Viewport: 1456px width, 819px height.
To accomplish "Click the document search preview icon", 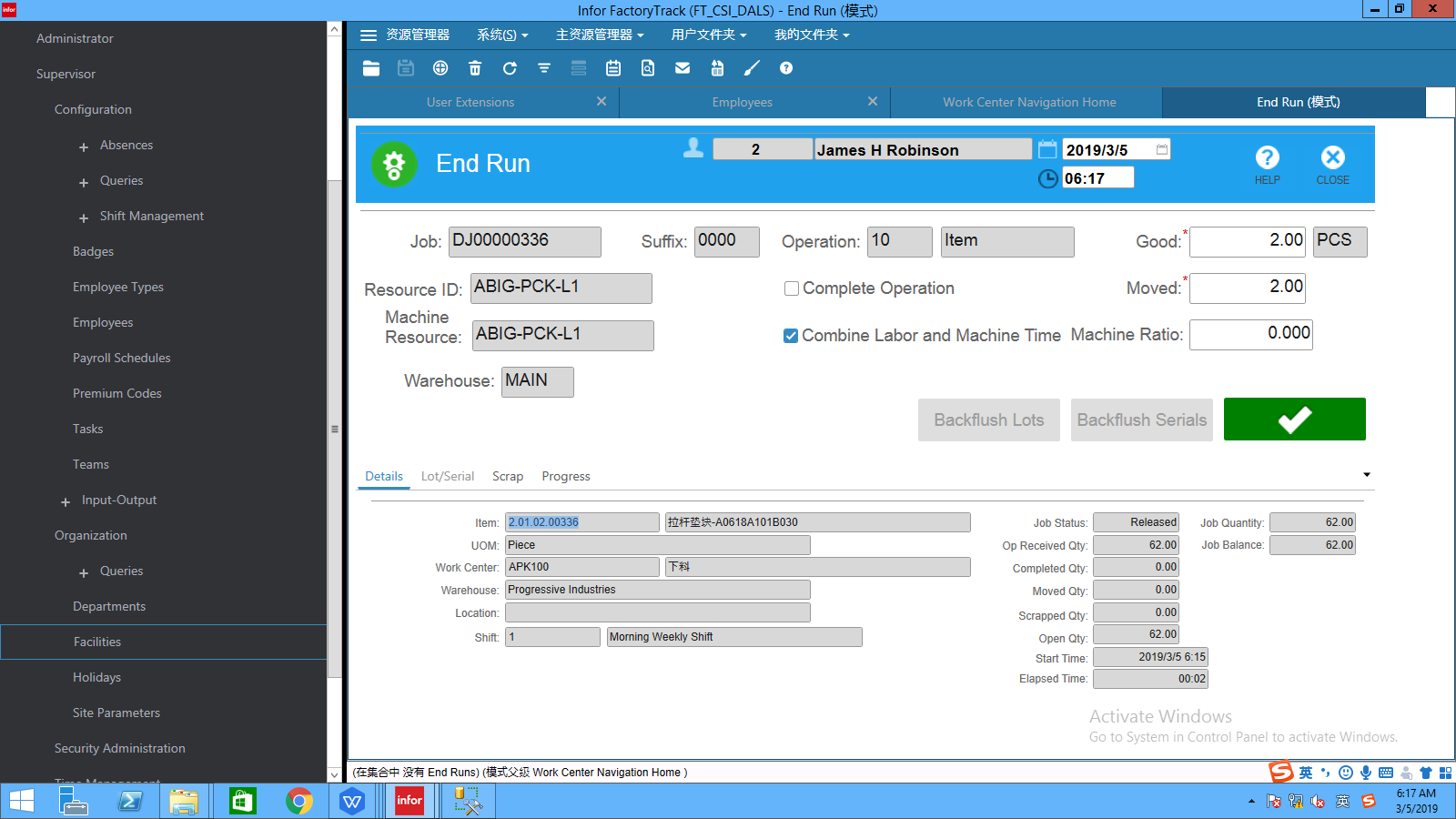I will [648, 68].
